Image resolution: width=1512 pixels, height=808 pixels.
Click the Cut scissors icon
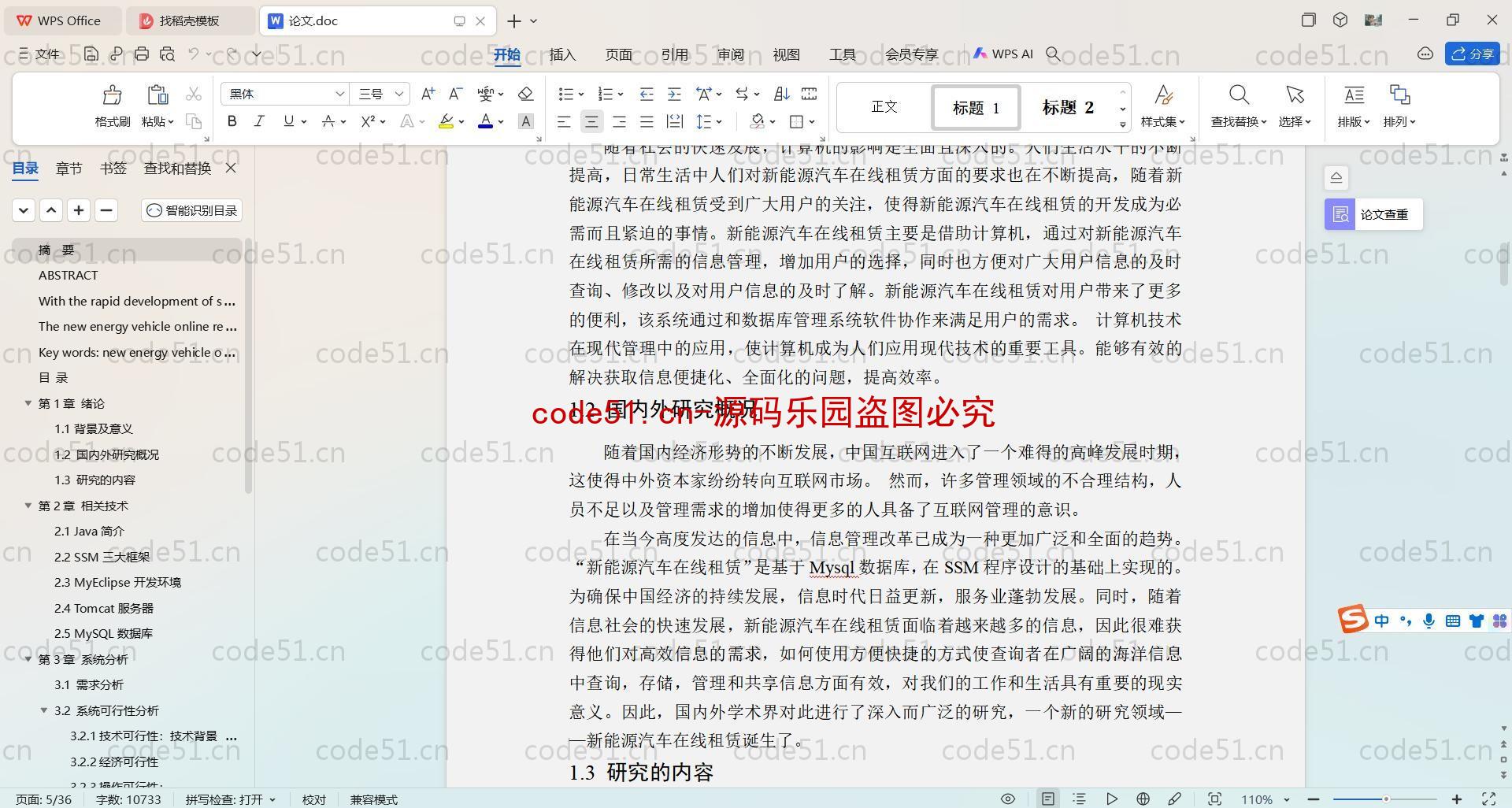[194, 95]
